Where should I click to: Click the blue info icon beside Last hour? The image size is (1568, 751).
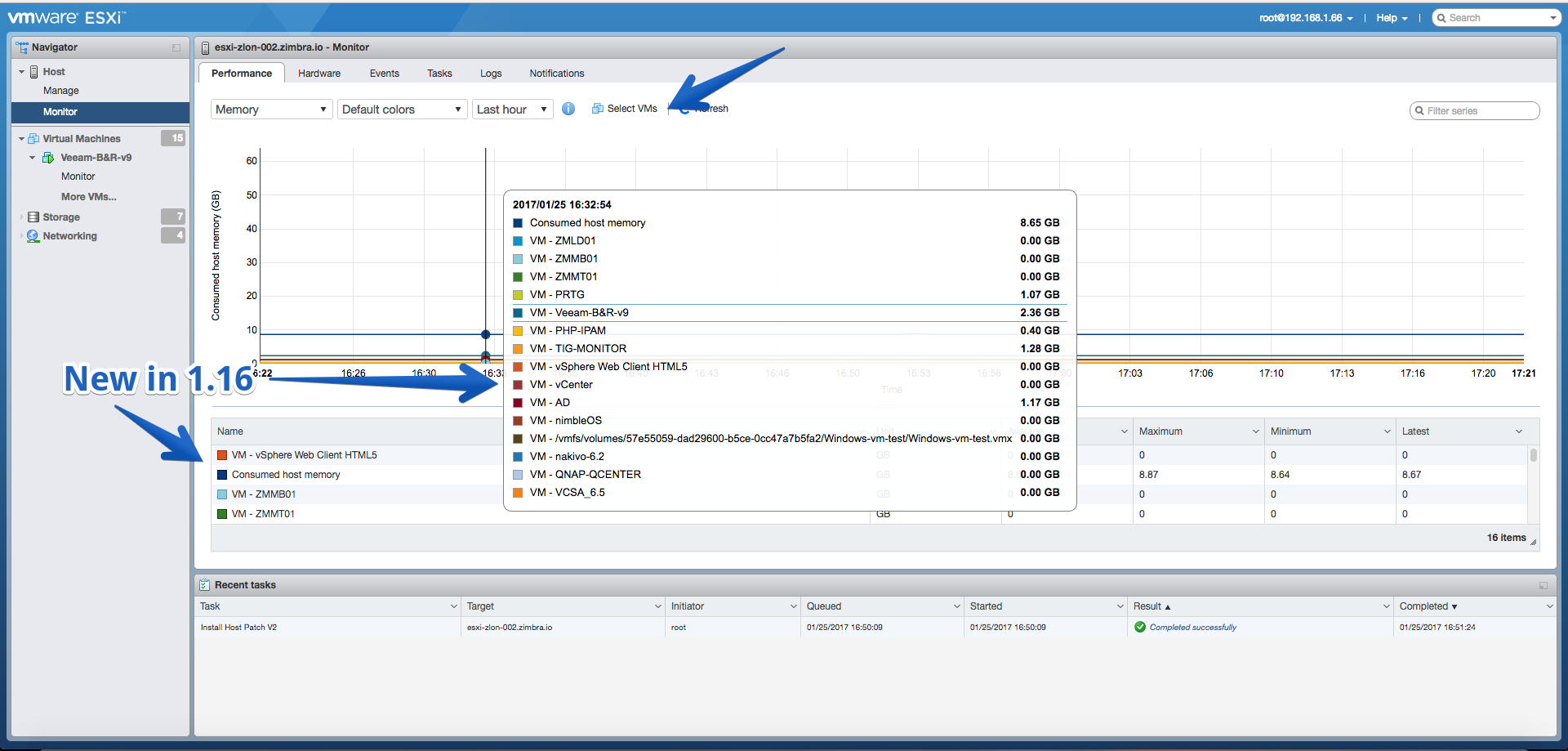pyautogui.click(x=568, y=109)
